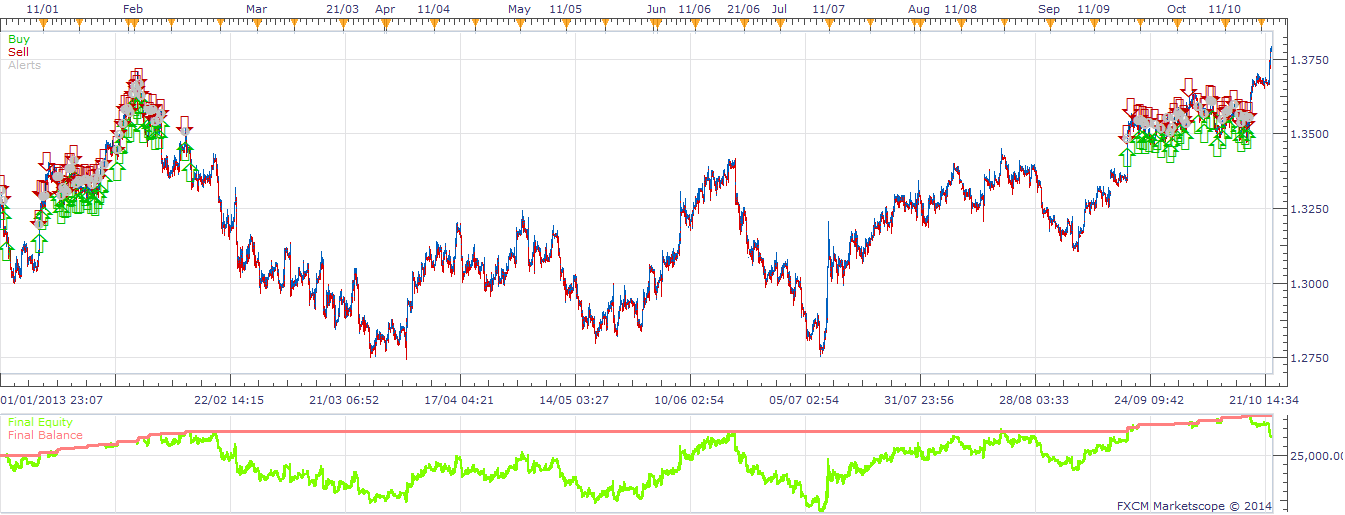Image resolution: width=1345 pixels, height=515 pixels.
Task: Click the orange marker beneath the Jul label
Action: tap(779, 23)
